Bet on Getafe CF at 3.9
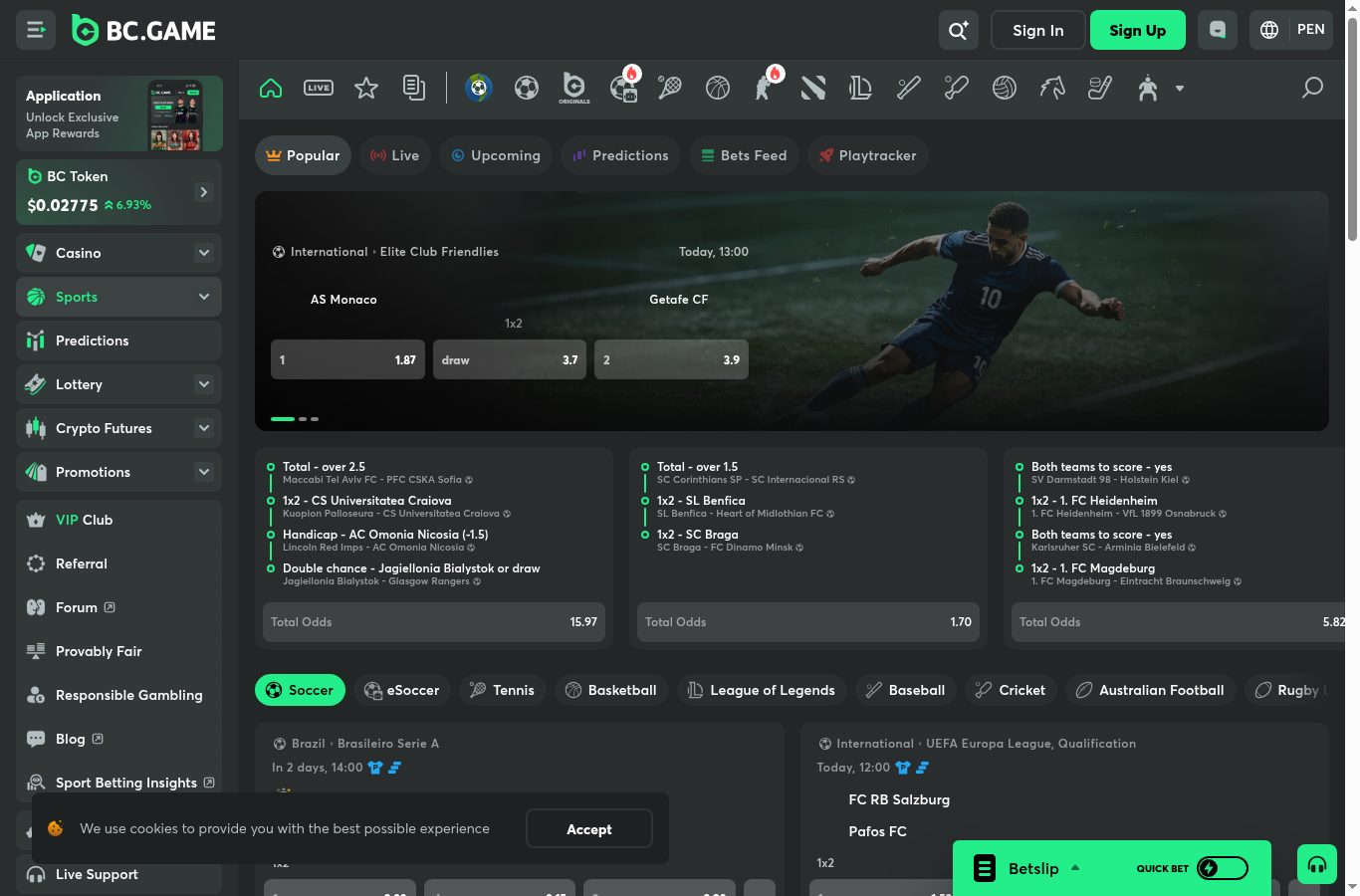 671,359
